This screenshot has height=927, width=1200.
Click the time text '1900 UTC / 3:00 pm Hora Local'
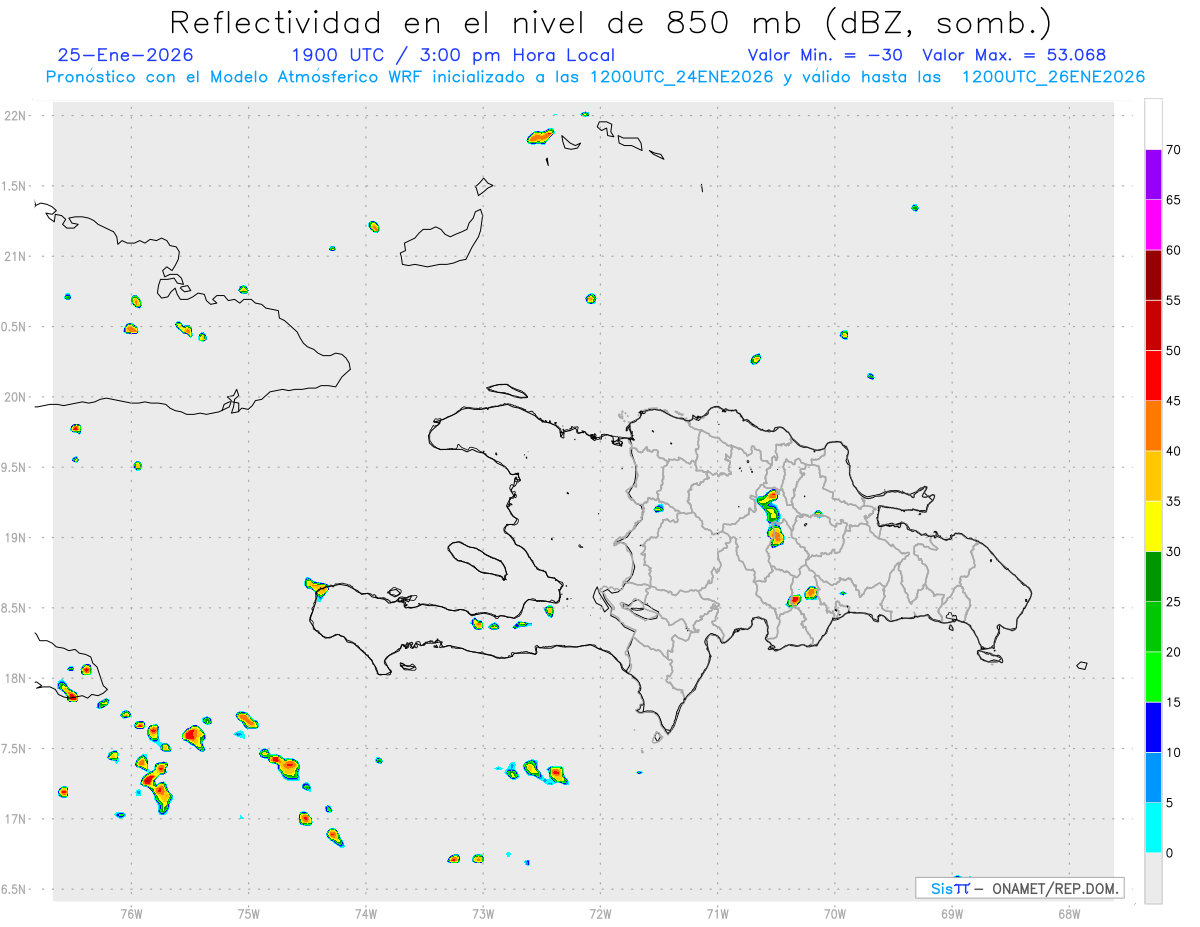[453, 55]
